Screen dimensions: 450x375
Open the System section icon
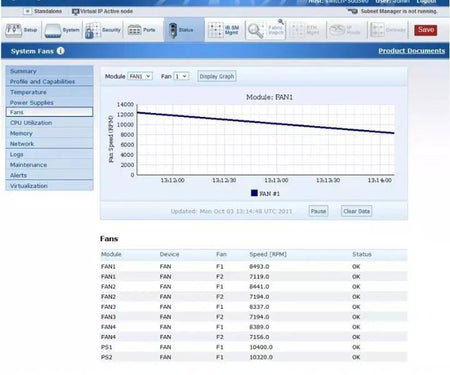pyautogui.click(x=53, y=30)
